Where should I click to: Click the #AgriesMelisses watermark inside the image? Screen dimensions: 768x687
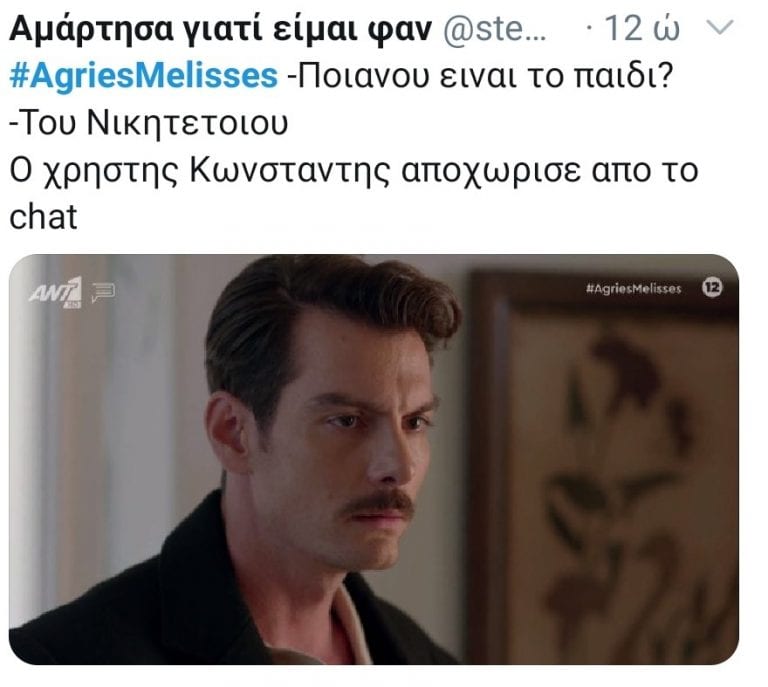click(x=633, y=288)
